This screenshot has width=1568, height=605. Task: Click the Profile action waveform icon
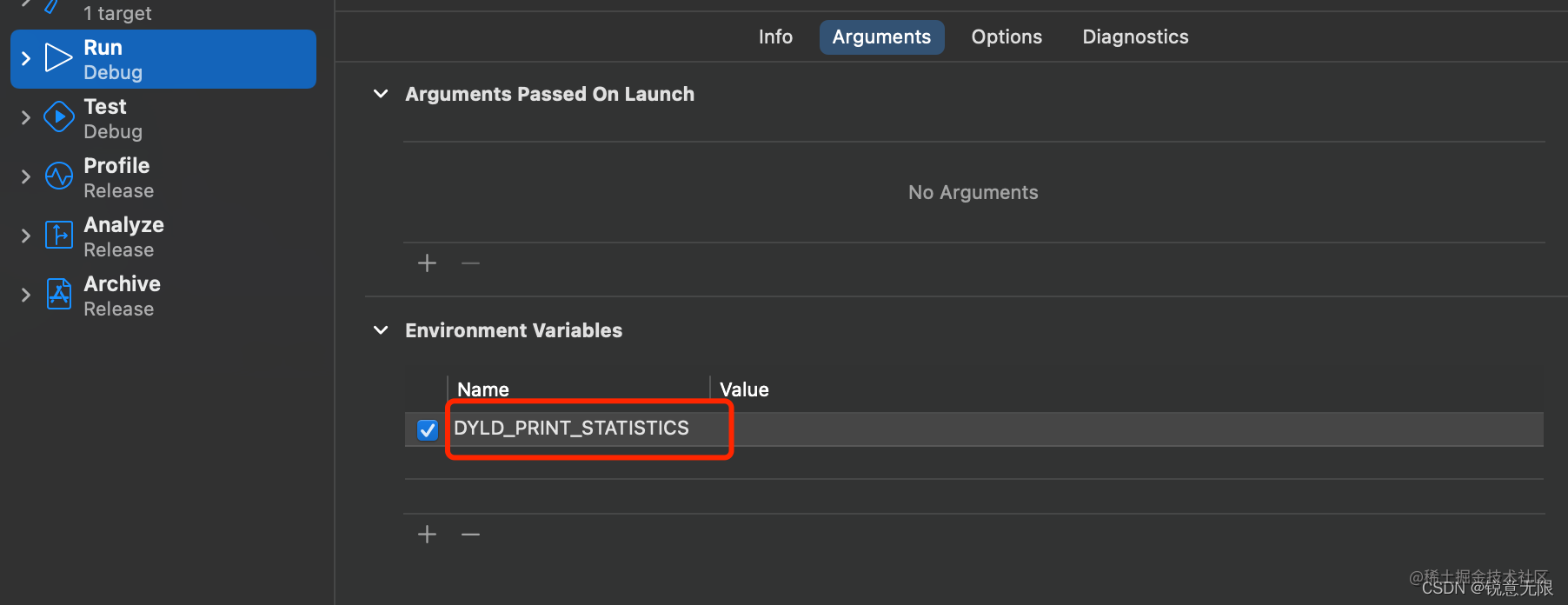pyautogui.click(x=58, y=176)
